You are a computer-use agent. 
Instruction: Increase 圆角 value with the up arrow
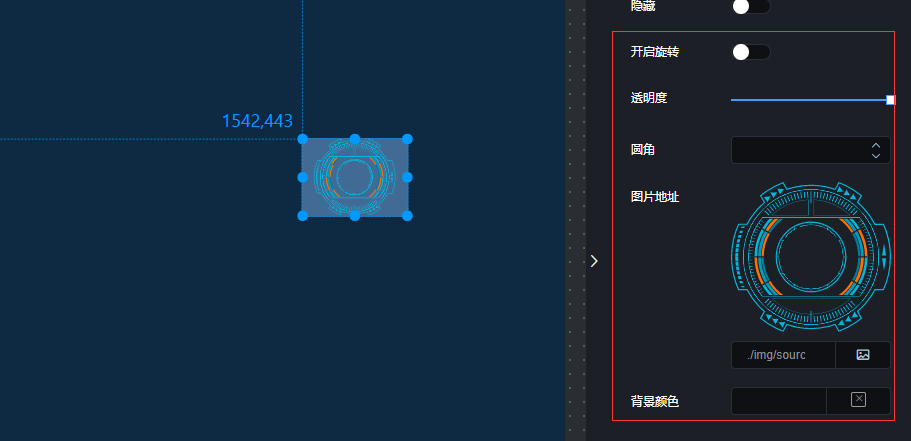pyautogui.click(x=876, y=145)
